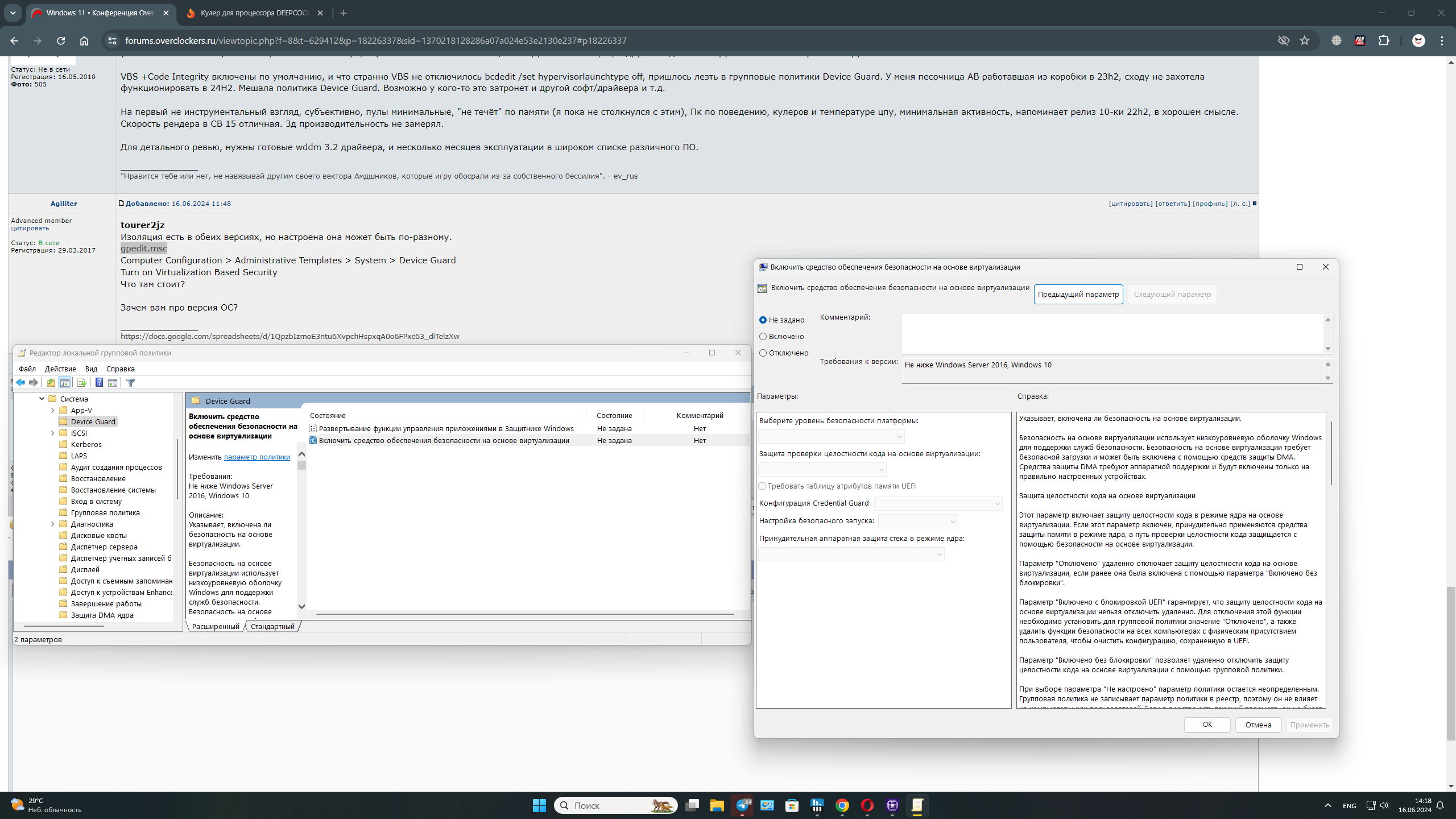
Task: Click the filter funnel toolbar icon
Action: coord(131,383)
